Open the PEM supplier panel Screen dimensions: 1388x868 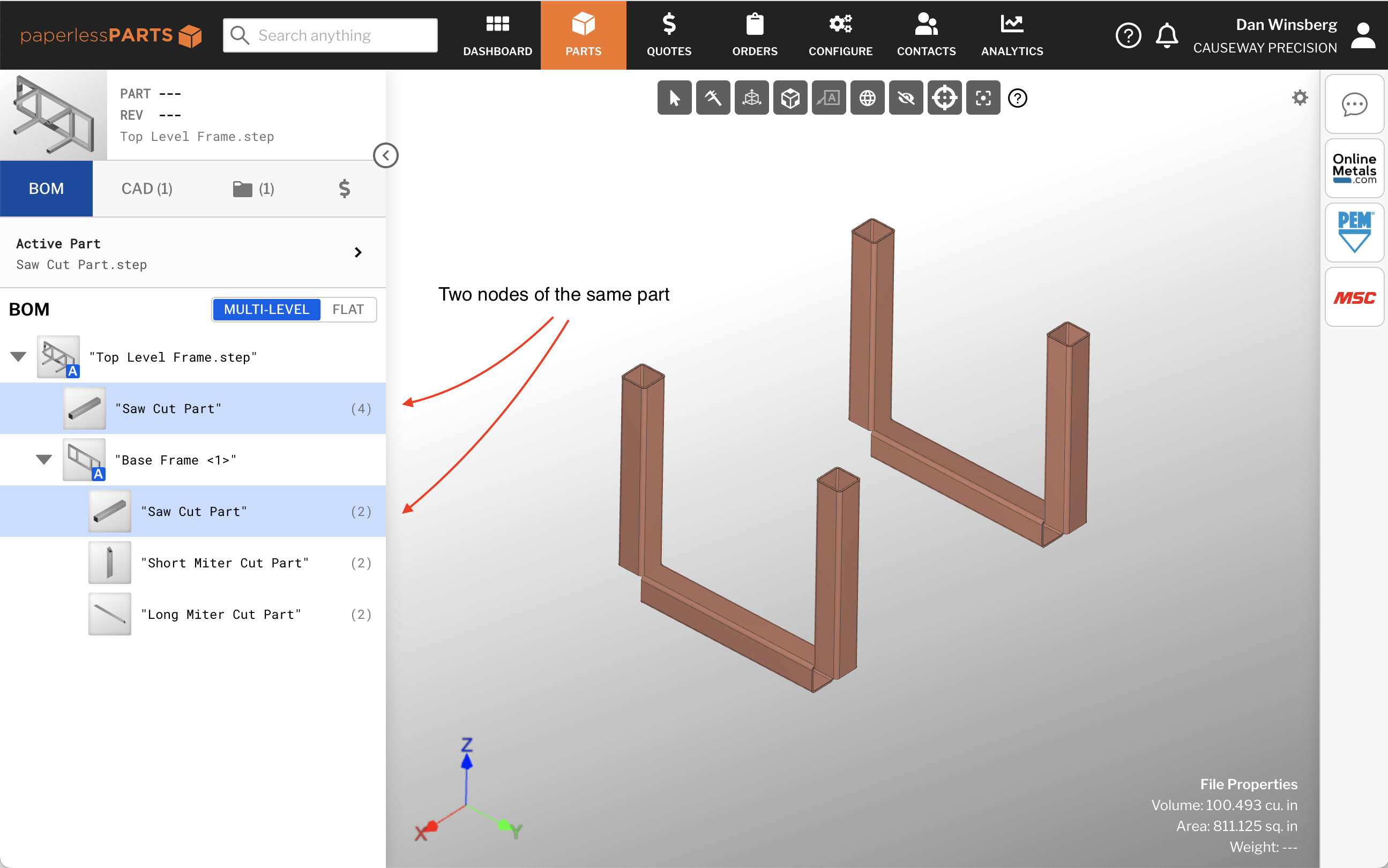pyautogui.click(x=1354, y=233)
